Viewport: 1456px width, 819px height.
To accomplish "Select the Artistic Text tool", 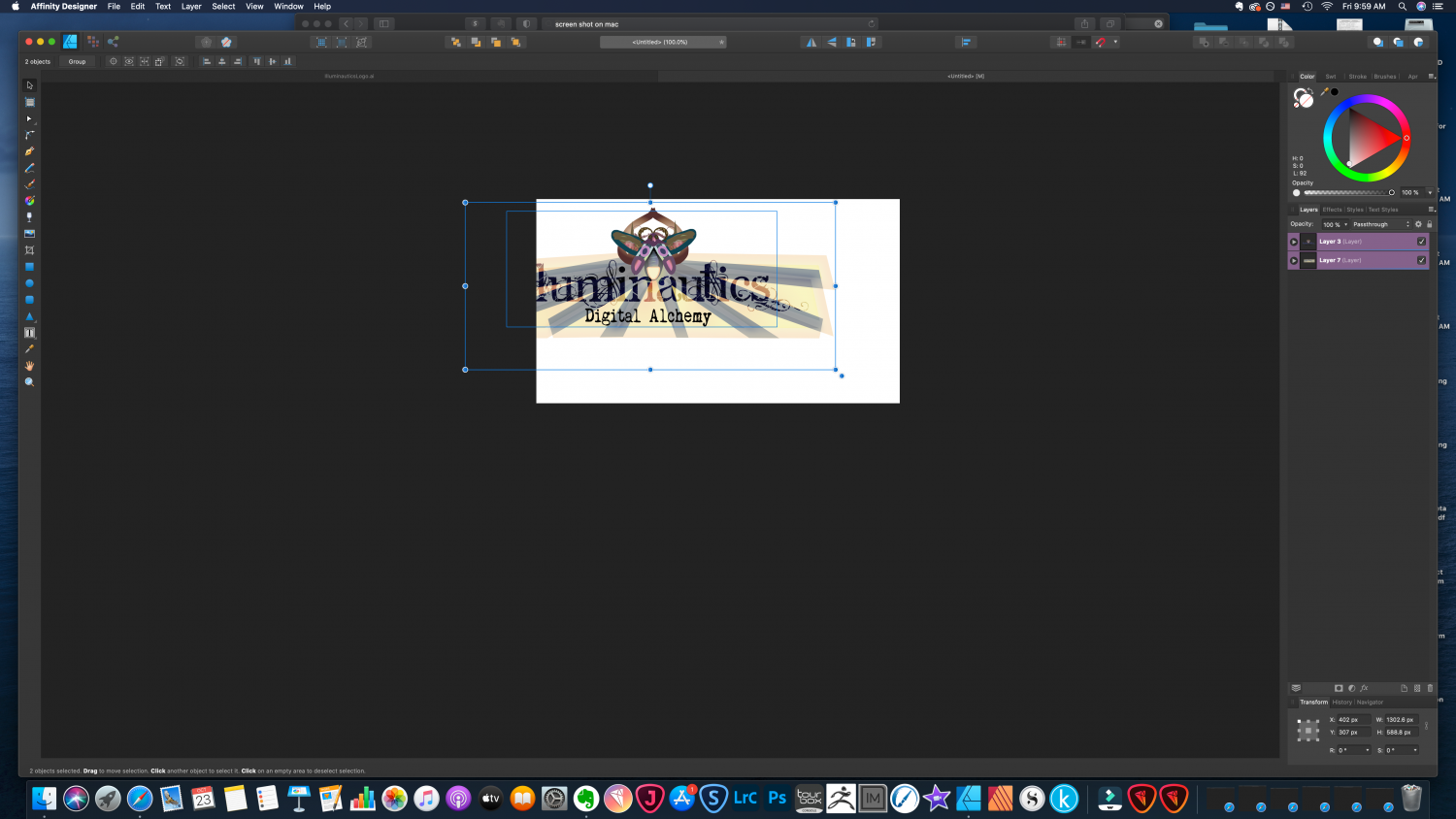I will tap(29, 333).
